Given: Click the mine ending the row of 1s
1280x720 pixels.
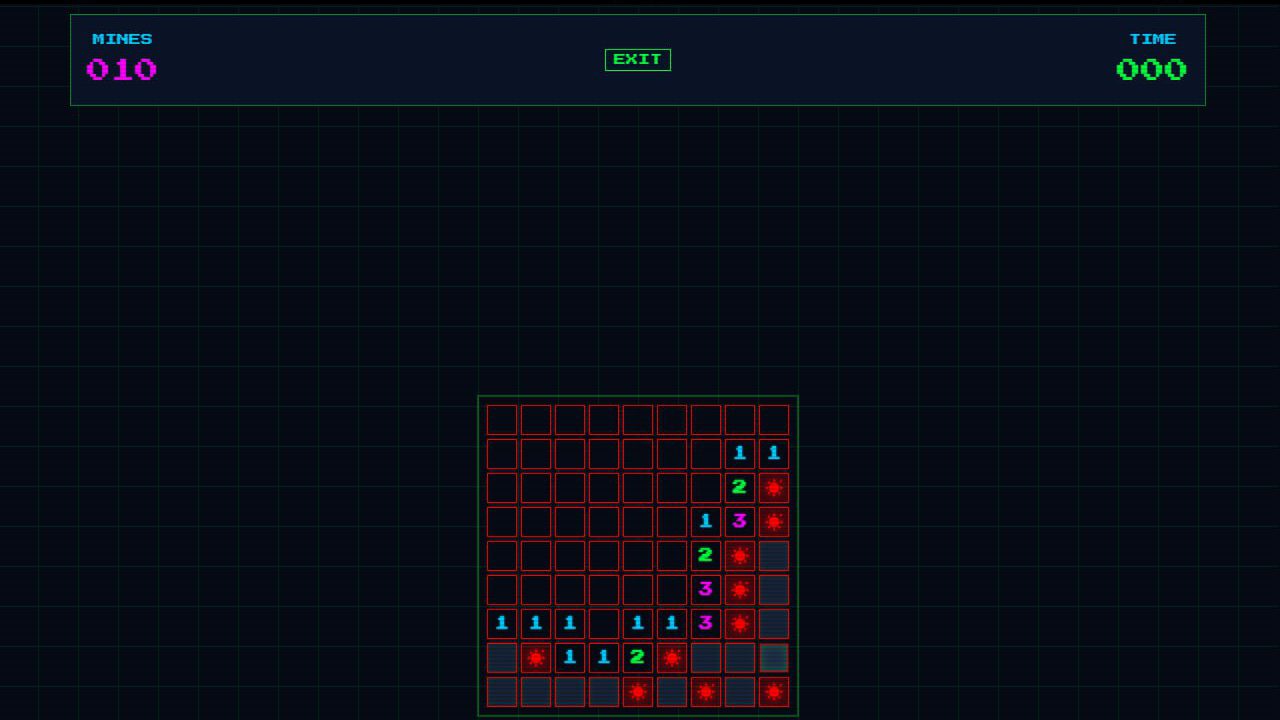Looking at the screenshot, I should tap(739, 623).
